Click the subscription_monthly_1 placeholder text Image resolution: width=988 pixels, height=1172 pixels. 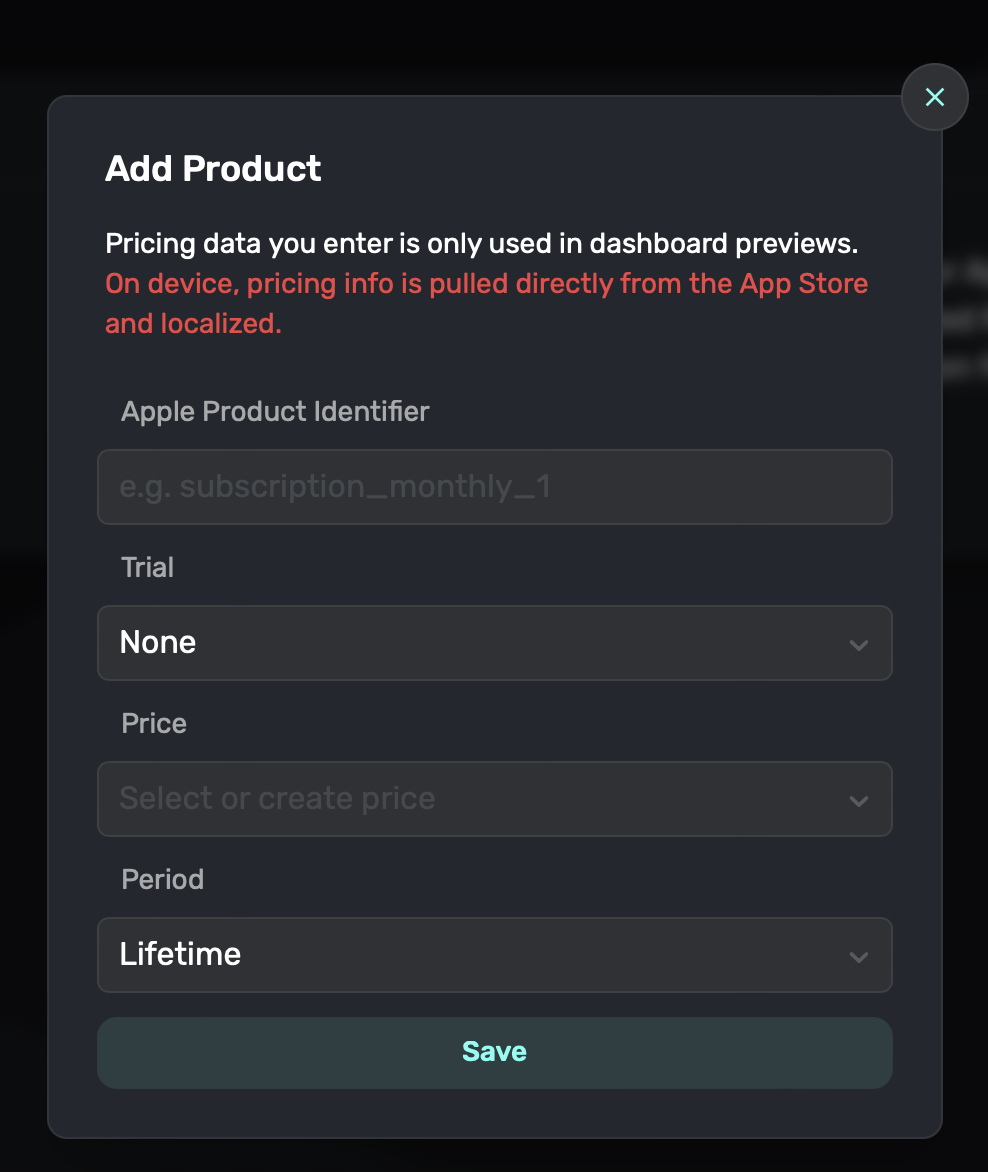[335, 487]
